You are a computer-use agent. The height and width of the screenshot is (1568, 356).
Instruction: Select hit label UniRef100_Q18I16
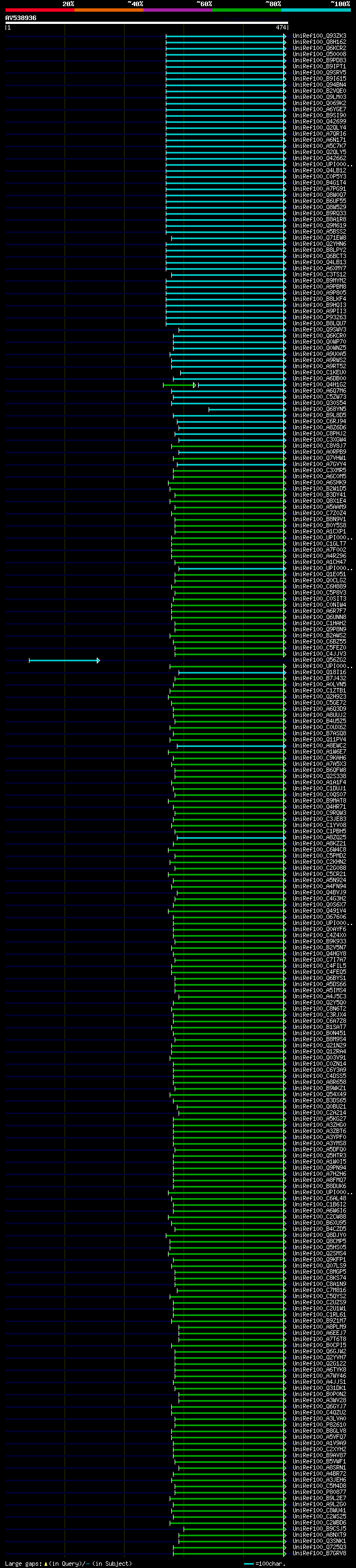(x=319, y=672)
